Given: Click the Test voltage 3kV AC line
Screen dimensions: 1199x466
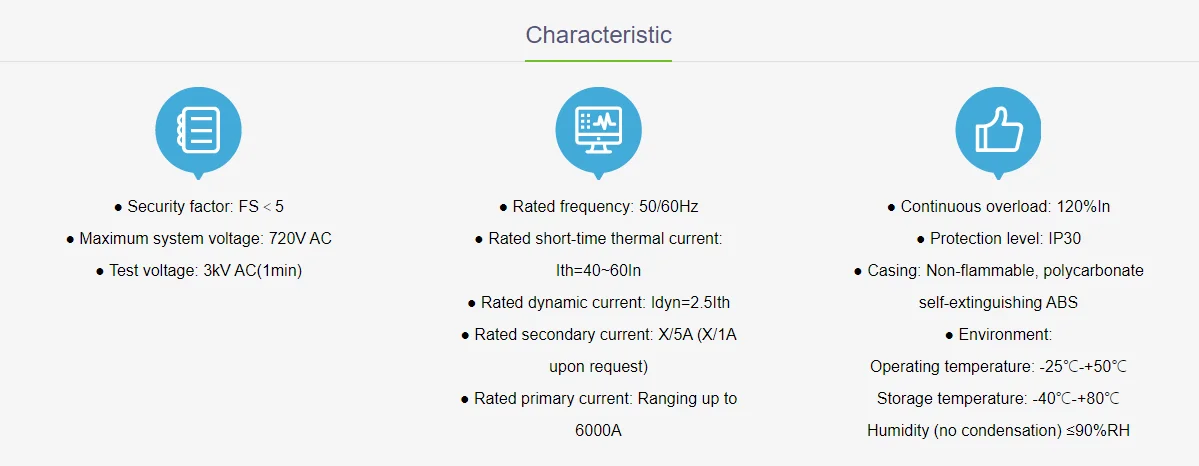Looking at the screenshot, I should pyautogui.click(x=199, y=271).
